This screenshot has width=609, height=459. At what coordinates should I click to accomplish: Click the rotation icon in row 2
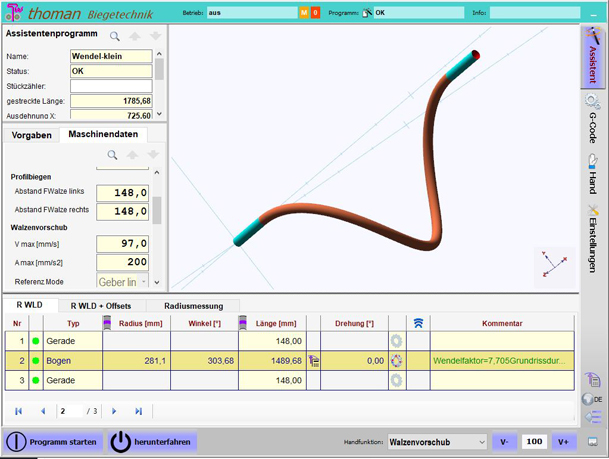tap(397, 360)
